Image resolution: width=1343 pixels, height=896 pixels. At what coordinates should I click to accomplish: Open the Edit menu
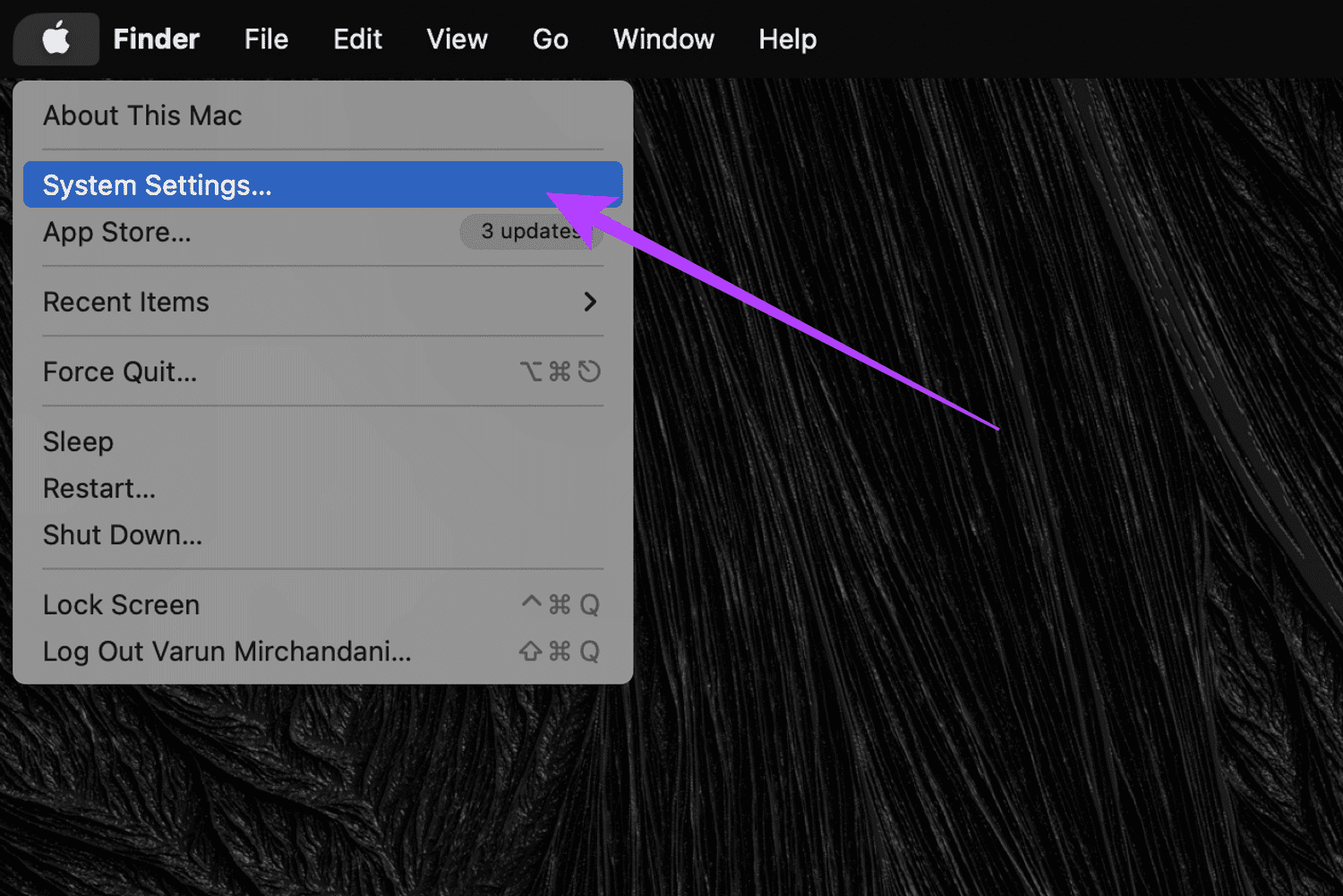[357, 38]
